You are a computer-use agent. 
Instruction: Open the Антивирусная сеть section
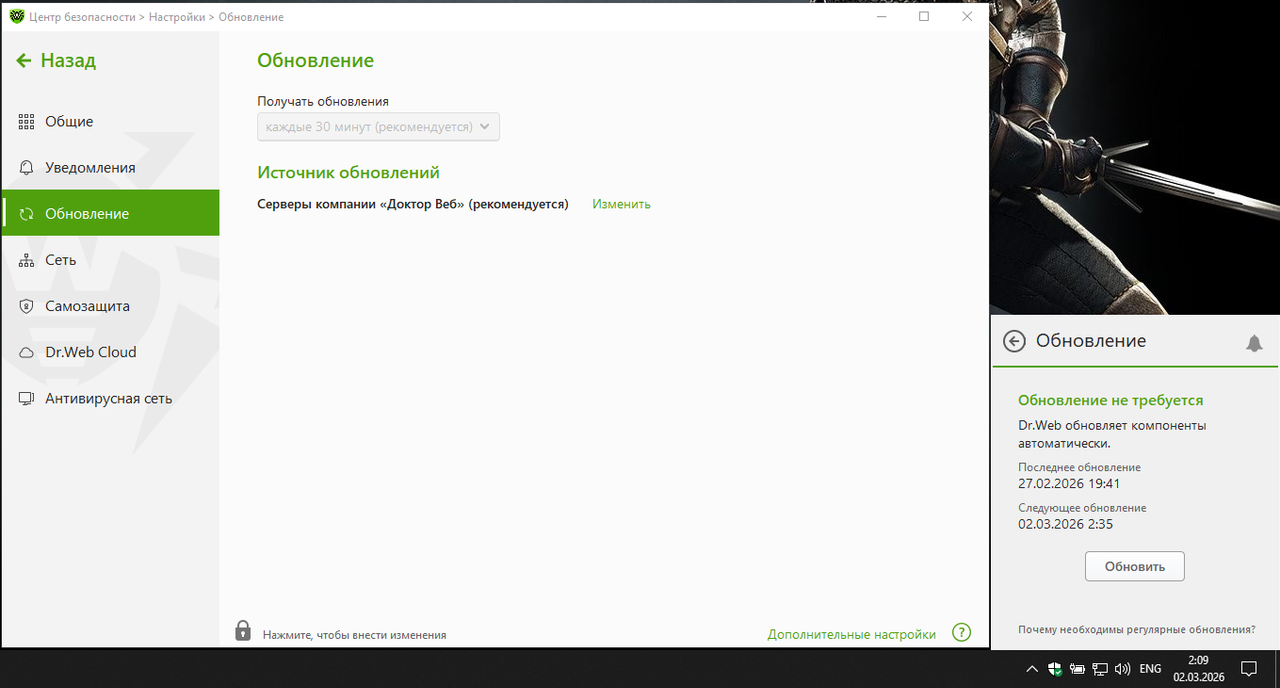click(110, 398)
